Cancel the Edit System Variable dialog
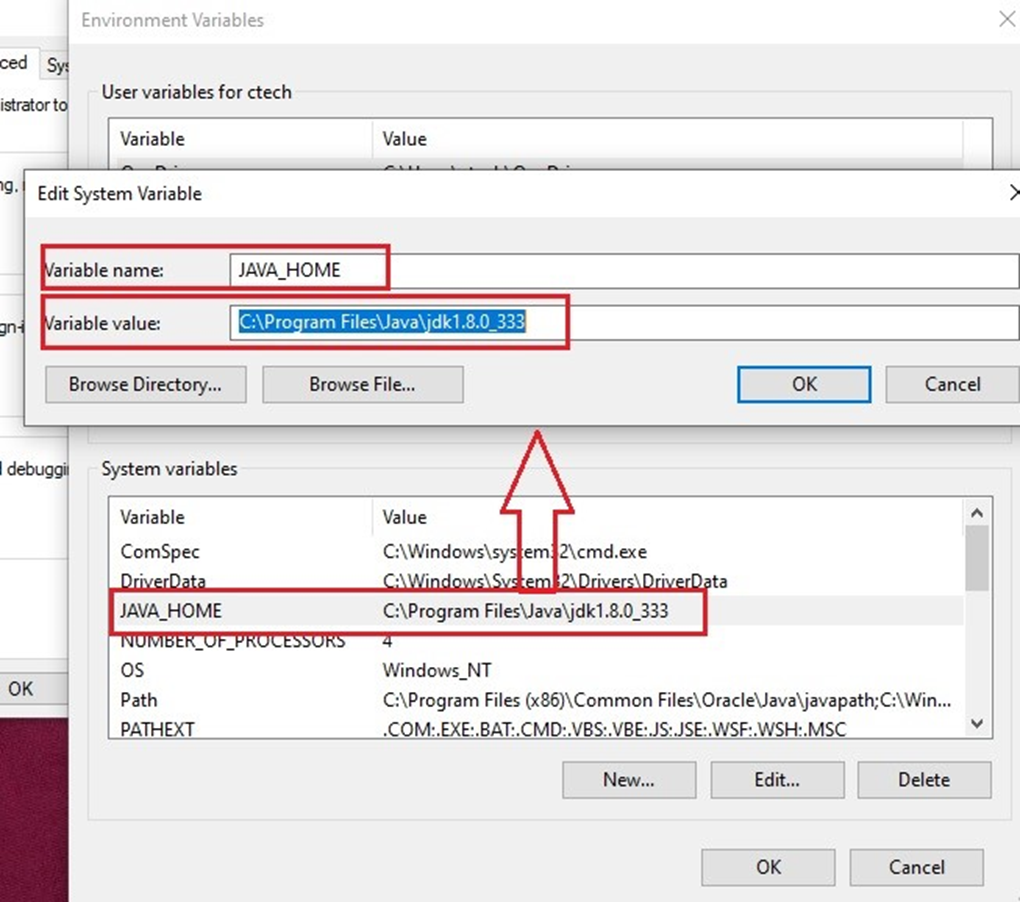The height and width of the screenshot is (902, 1020). [951, 384]
